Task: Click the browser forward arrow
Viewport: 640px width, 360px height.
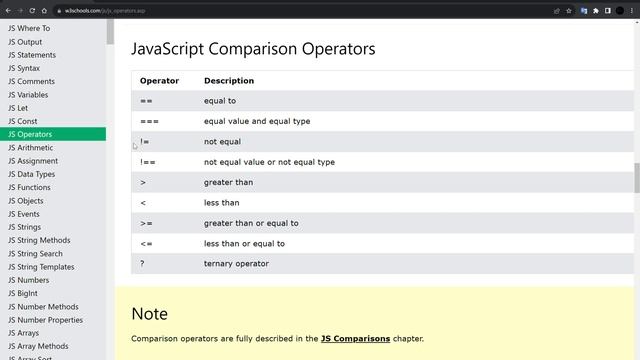Action: [20, 11]
